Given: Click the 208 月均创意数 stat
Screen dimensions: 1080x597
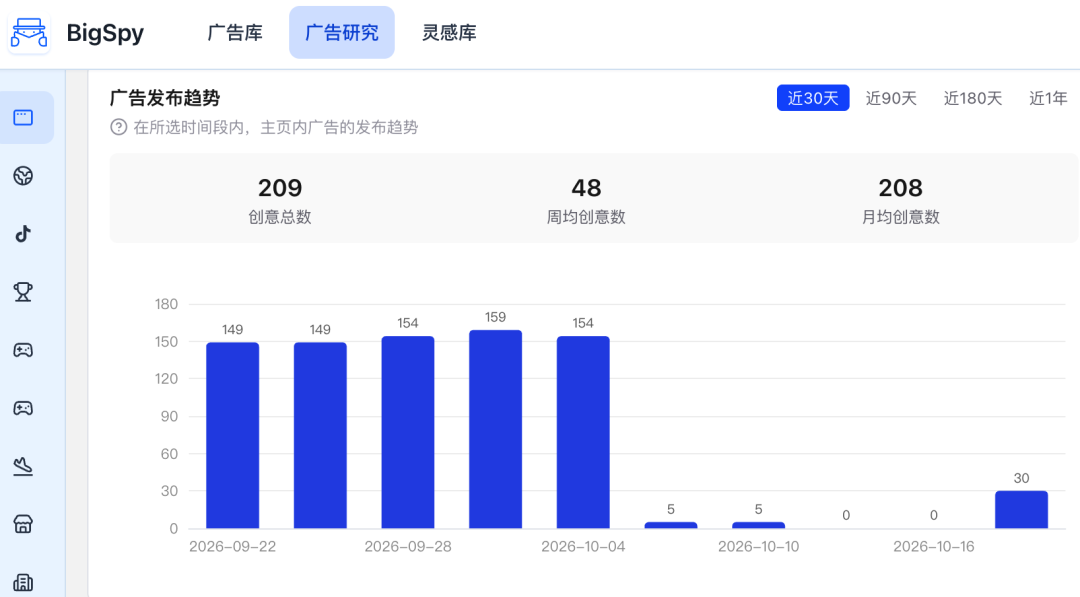Looking at the screenshot, I should tap(900, 200).
